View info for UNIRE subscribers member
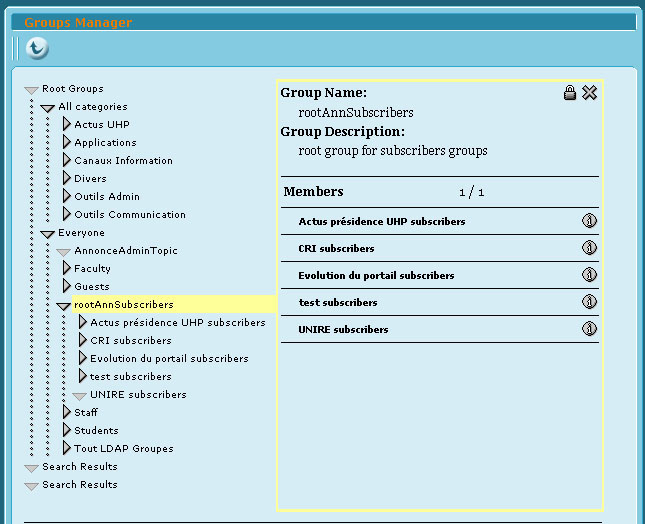 (x=589, y=329)
